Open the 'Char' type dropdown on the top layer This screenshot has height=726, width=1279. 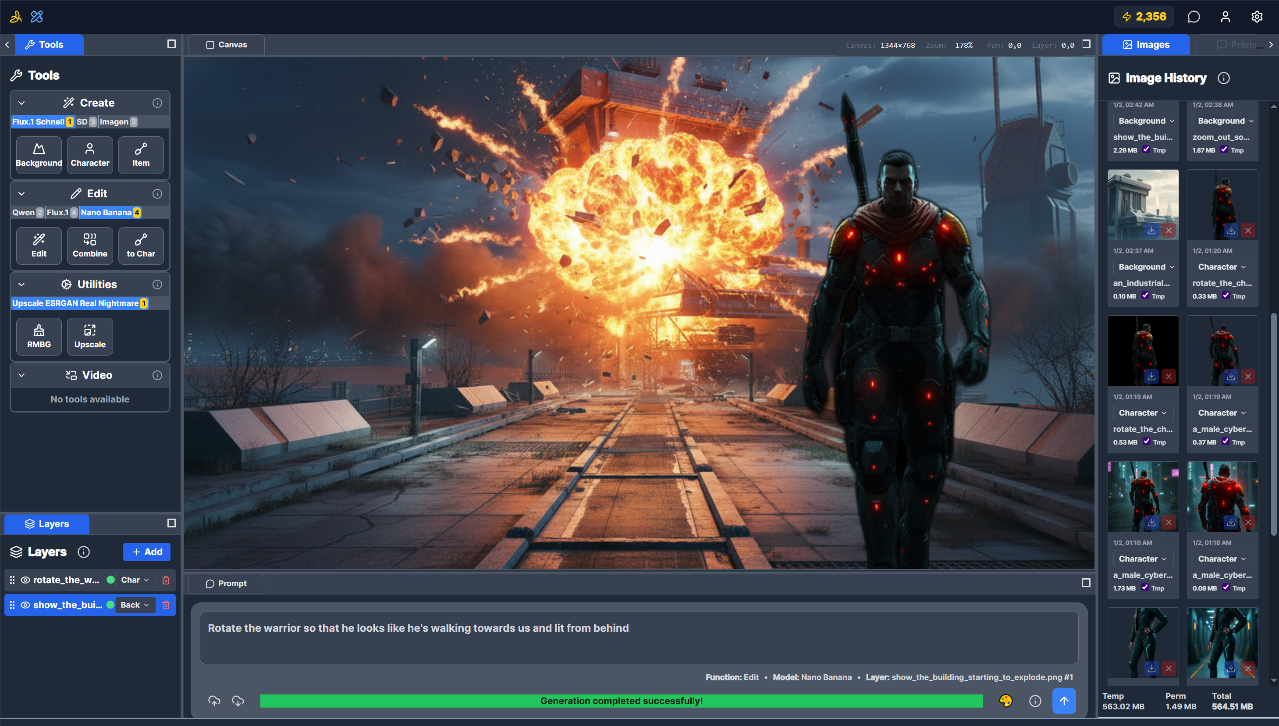pos(131,579)
